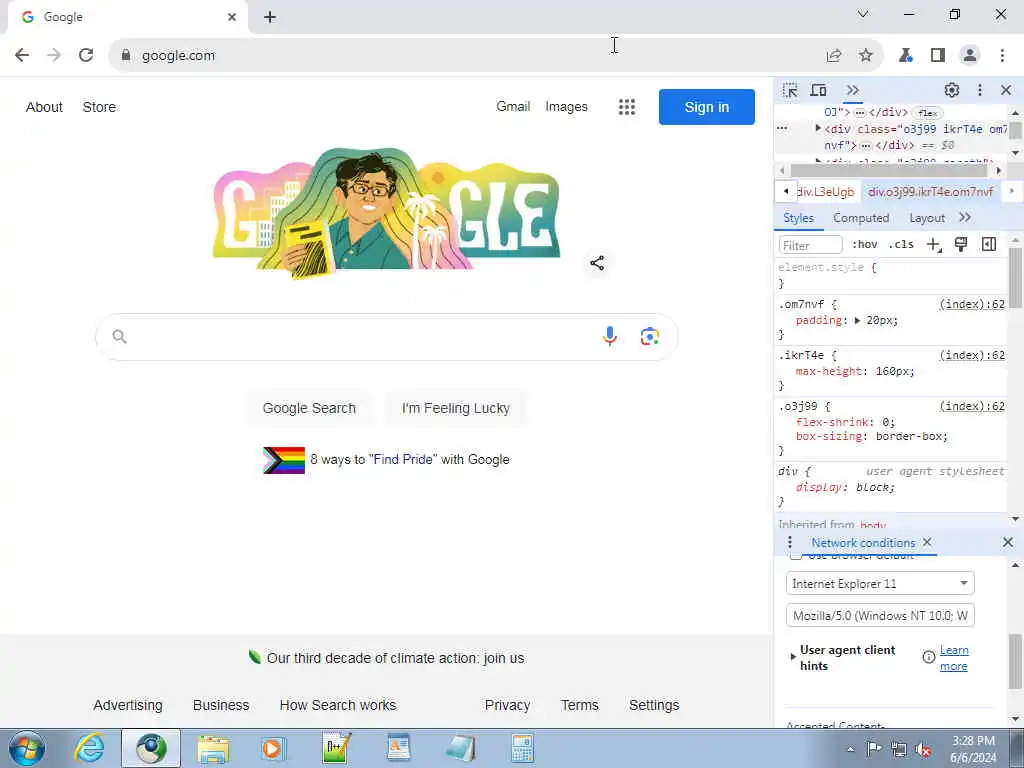Open the Windows Start menu

pos(27,748)
